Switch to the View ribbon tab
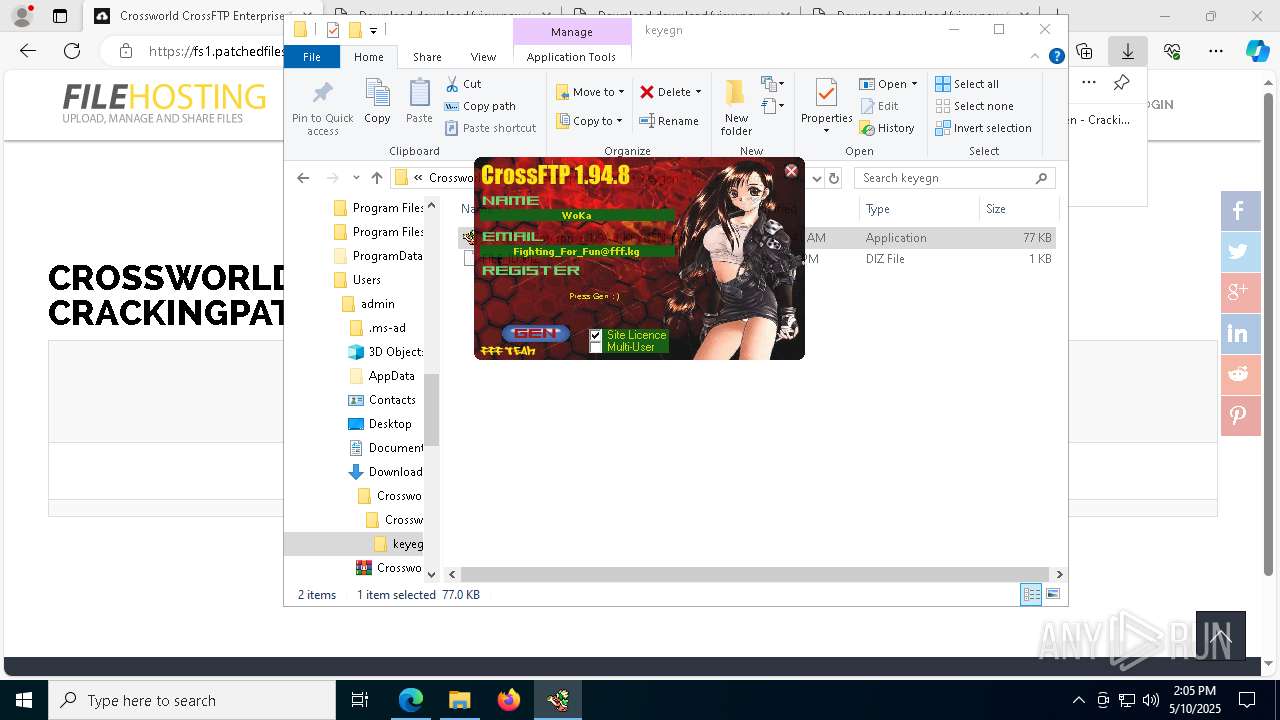The image size is (1280, 720). (483, 57)
